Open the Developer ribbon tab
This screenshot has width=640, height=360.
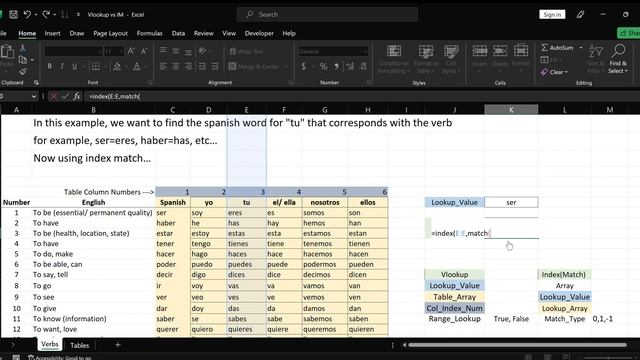tap(259, 33)
